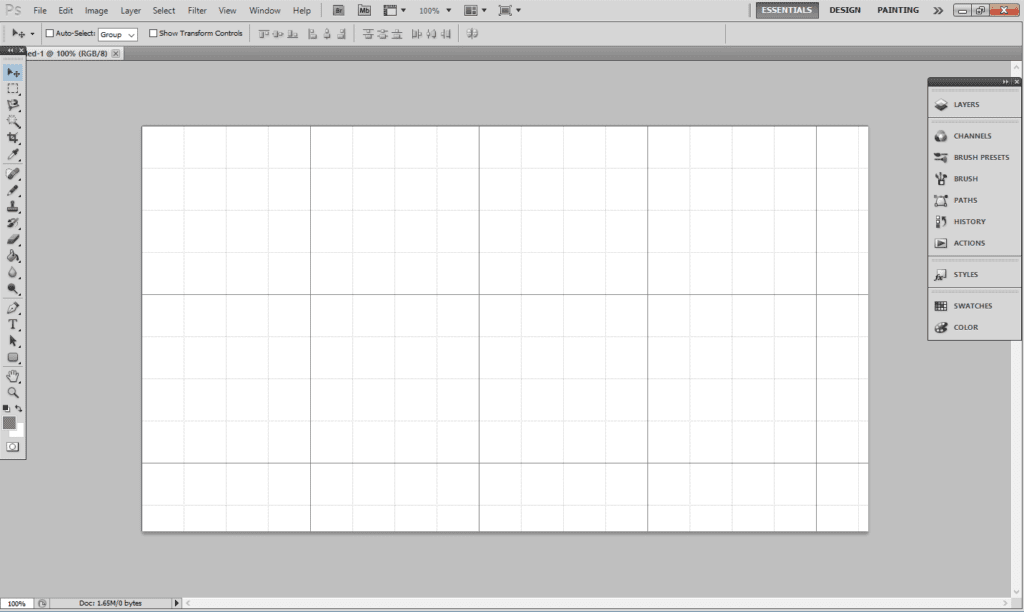
Task: Expand the Arrange Documents dropdown
Action: (x=475, y=10)
